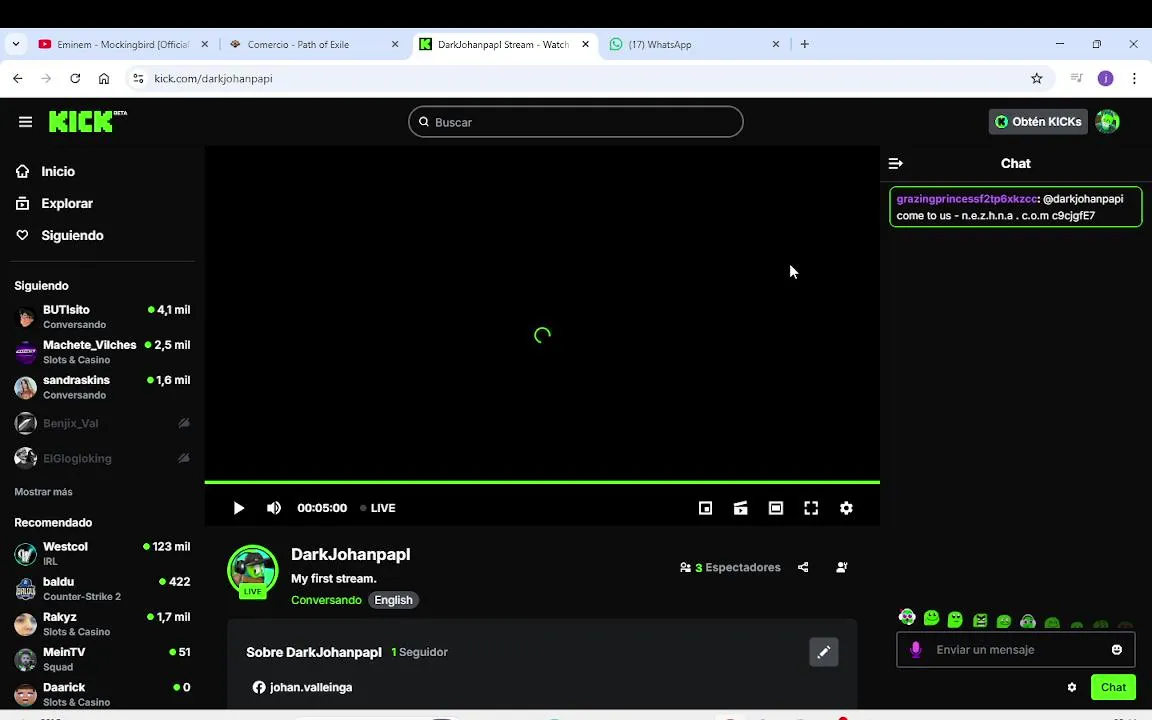Insert the third green emote
Image resolution: width=1152 pixels, height=720 pixels.
click(x=955, y=619)
